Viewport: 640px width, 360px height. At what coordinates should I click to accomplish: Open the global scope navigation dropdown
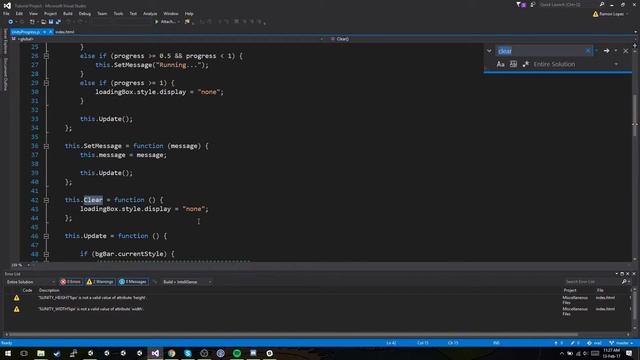click(x=167, y=39)
